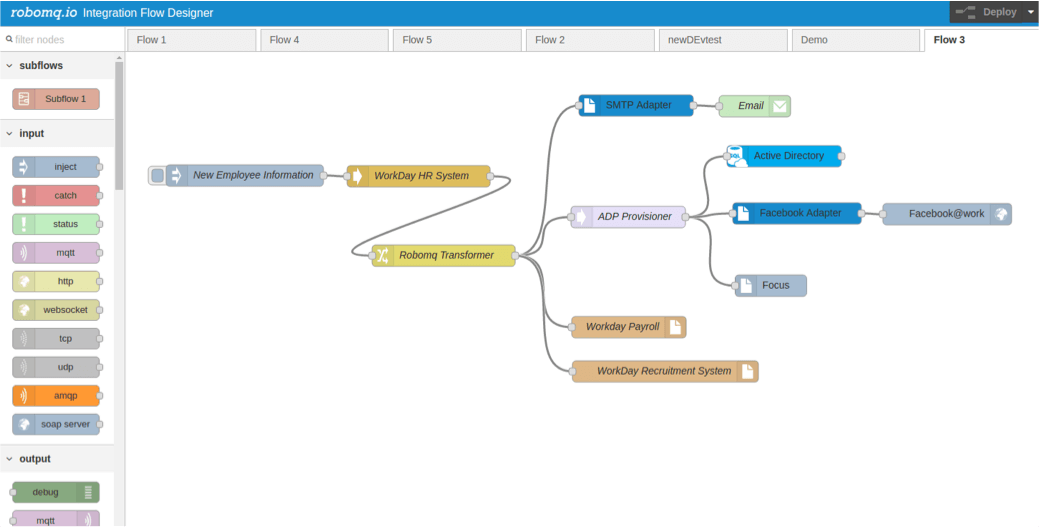Click output port of Robomq Transformer

515,255
